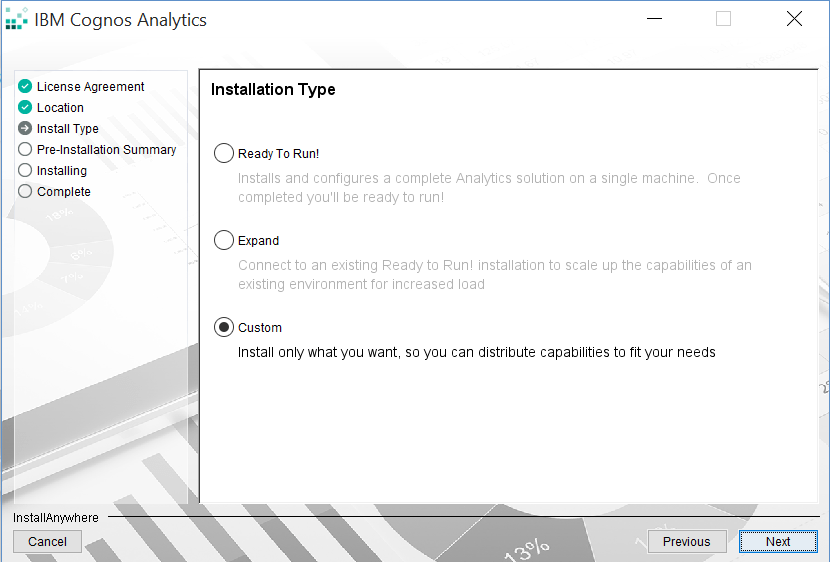Click the Install Type step label
Image resolution: width=830 pixels, height=562 pixels.
[68, 129]
